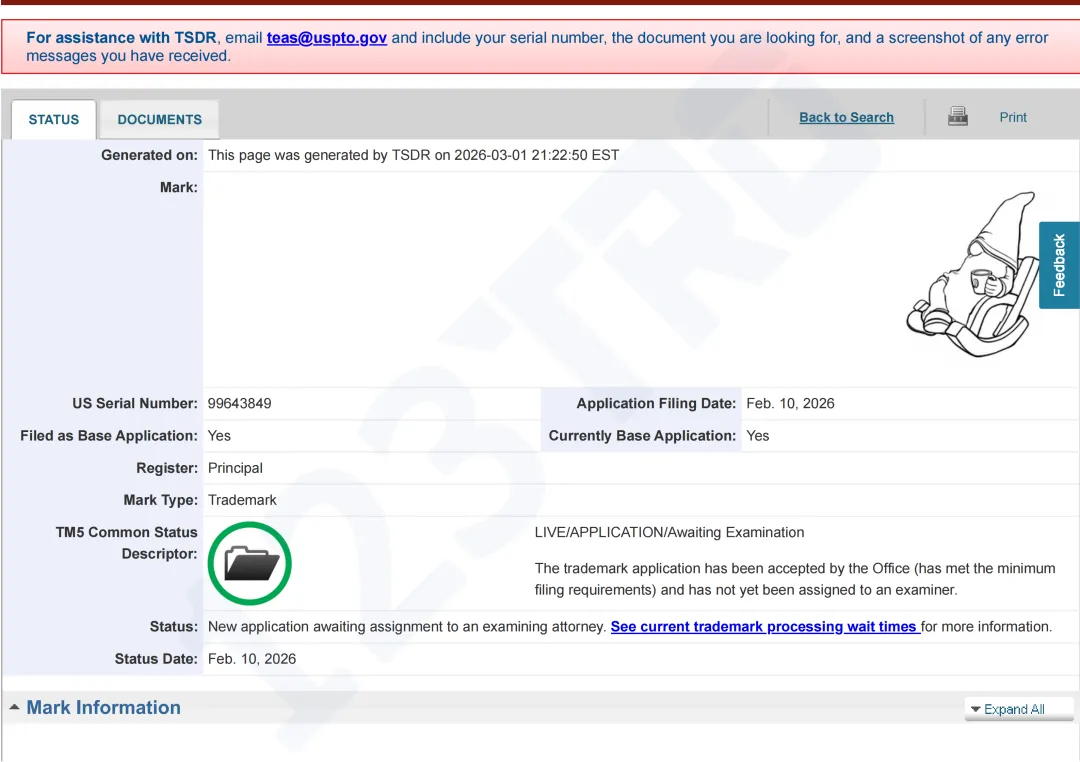This screenshot has height=762, width=1080.
Task: Click the Register value Principal
Action: click(x=235, y=468)
